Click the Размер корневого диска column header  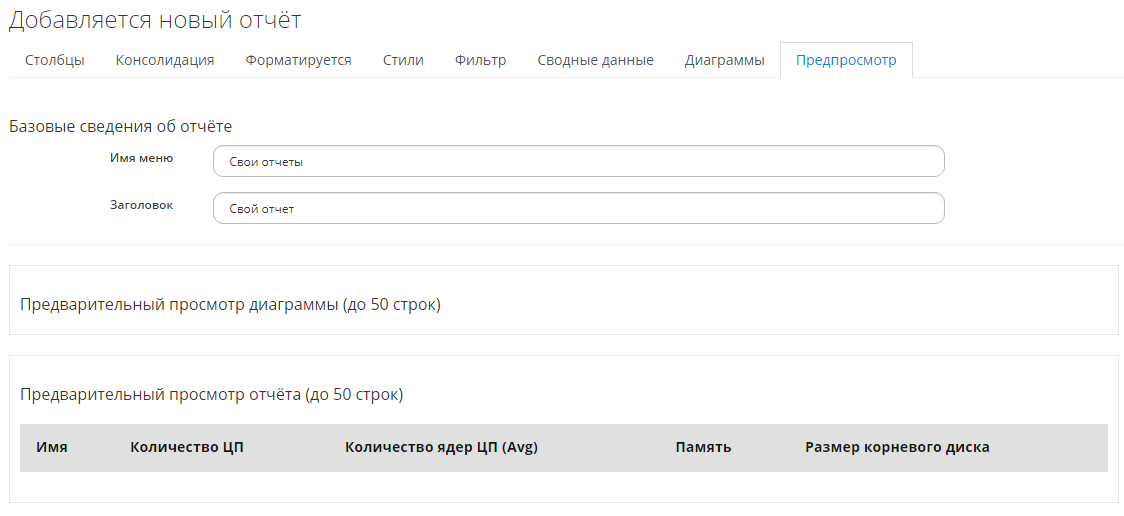897,447
